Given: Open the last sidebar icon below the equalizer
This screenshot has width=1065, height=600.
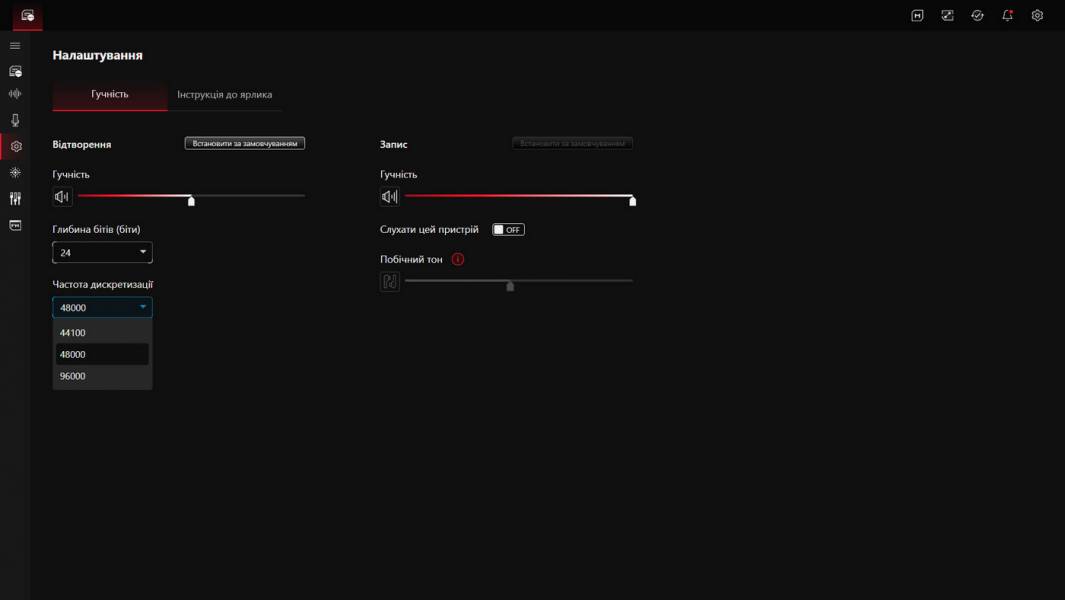Looking at the screenshot, I should click(15, 225).
